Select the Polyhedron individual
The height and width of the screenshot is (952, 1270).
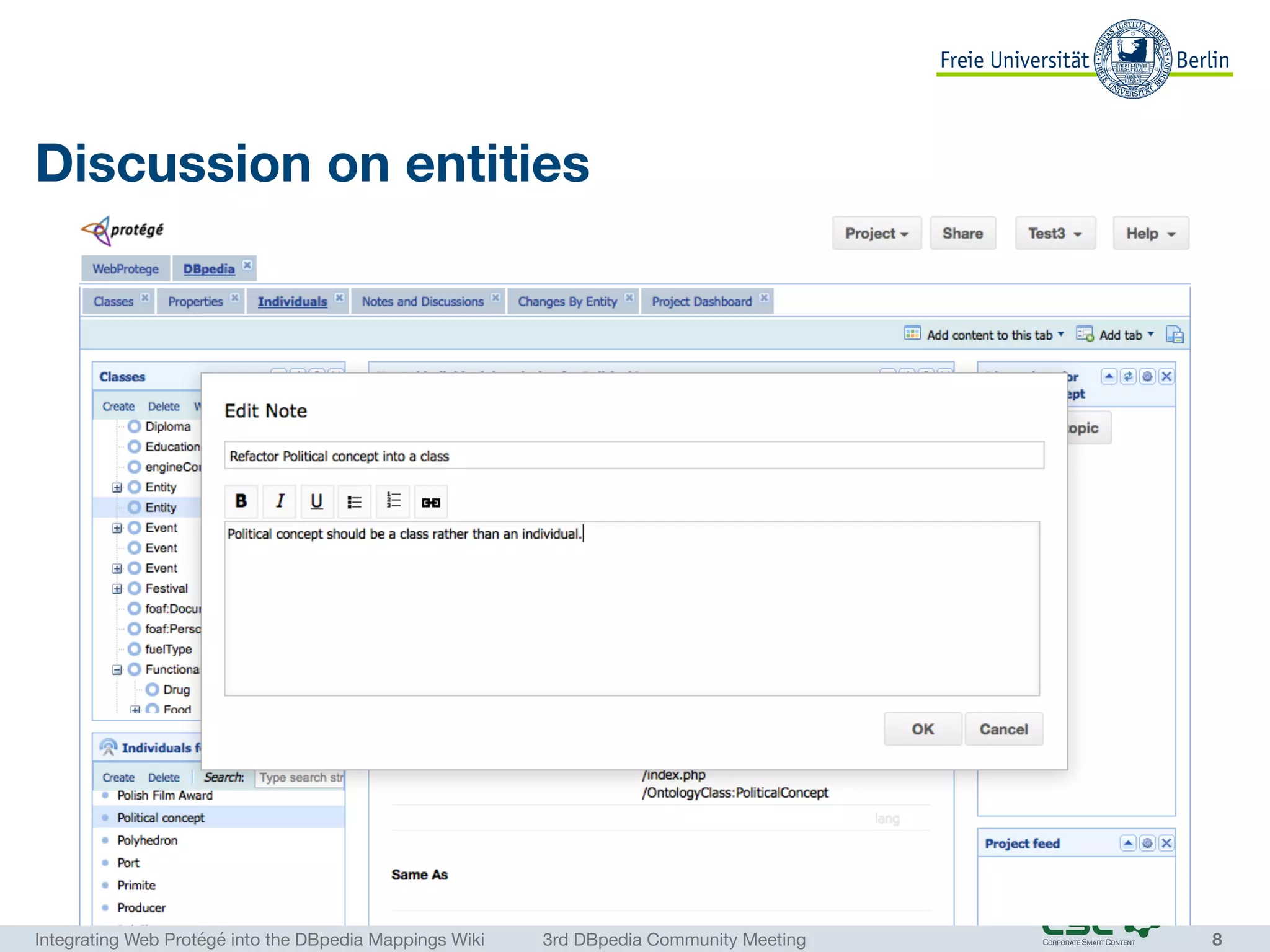pyautogui.click(x=147, y=840)
